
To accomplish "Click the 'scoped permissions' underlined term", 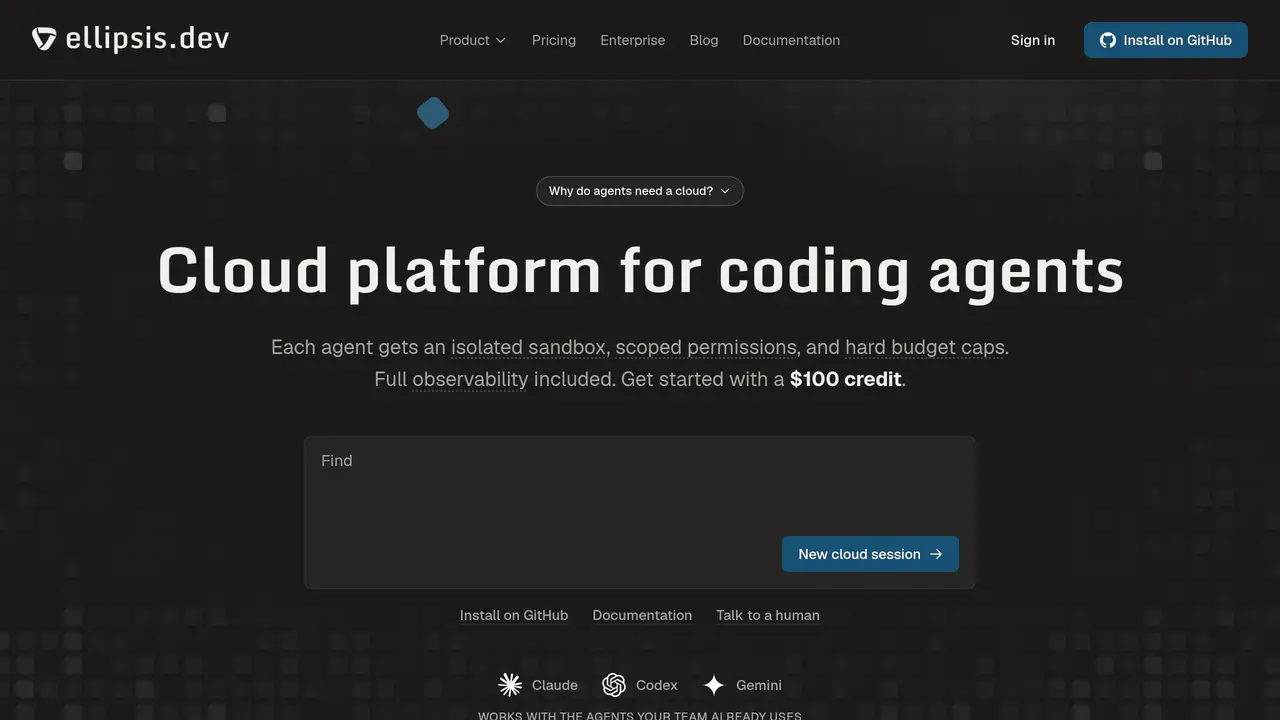I will tap(706, 347).
